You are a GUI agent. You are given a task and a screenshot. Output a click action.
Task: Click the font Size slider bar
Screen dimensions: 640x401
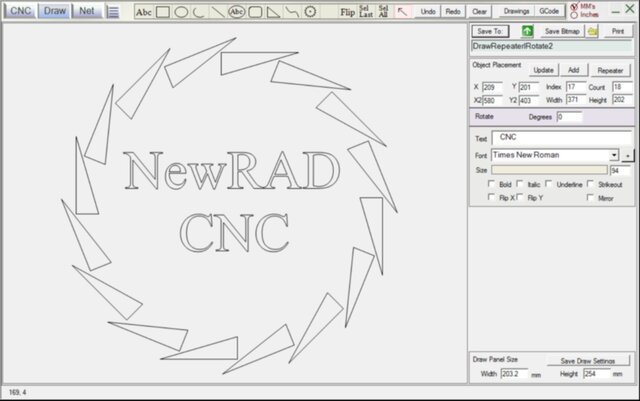tap(549, 170)
